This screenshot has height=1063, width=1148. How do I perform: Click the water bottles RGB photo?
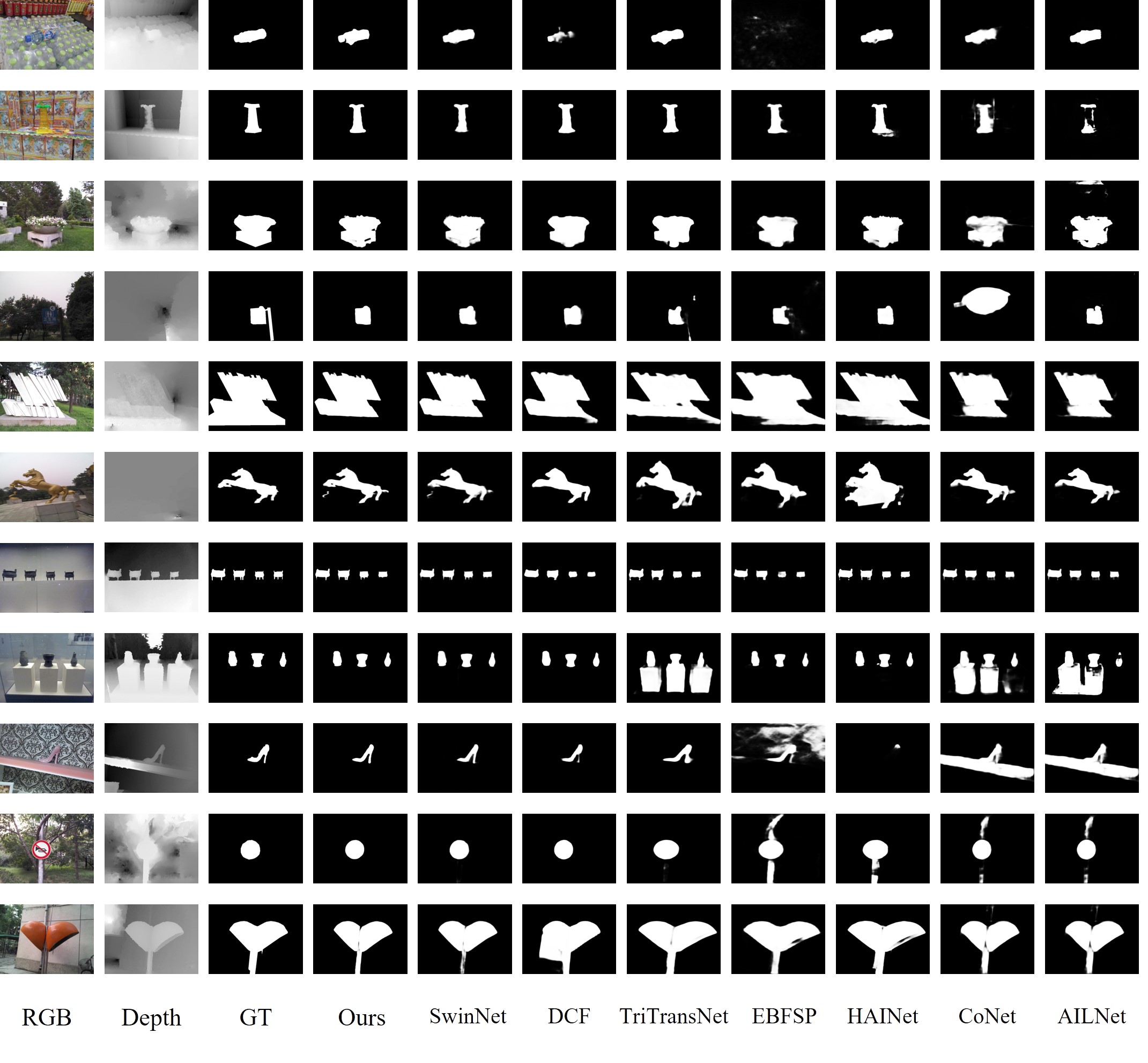point(47,34)
